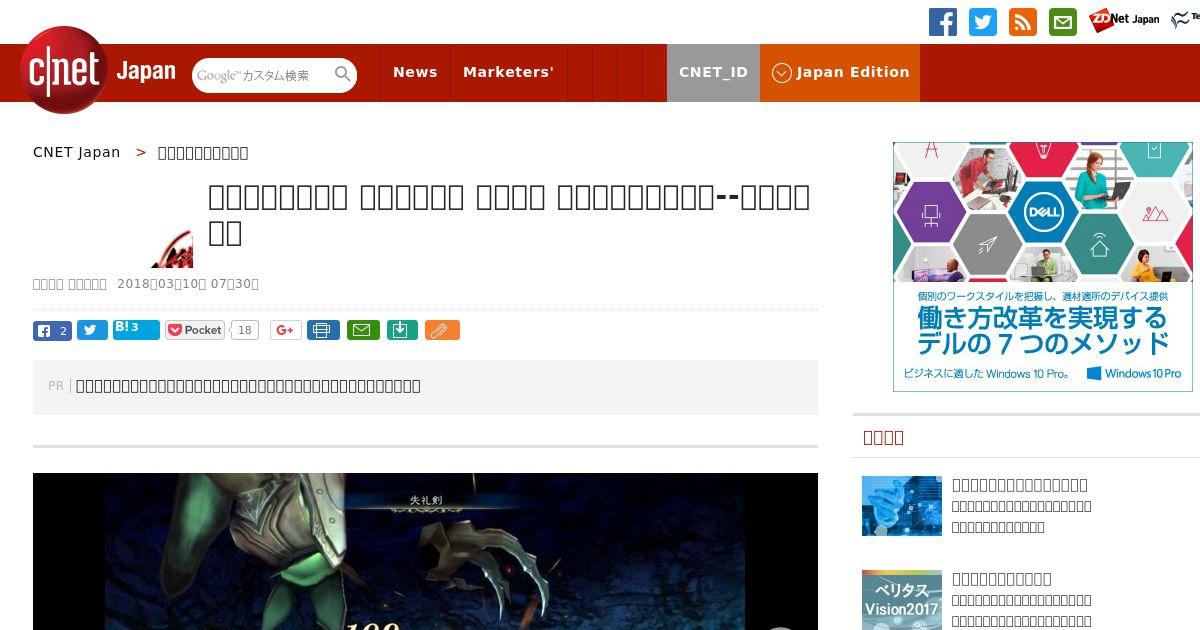
Task: Open the News menu item
Action: [415, 72]
